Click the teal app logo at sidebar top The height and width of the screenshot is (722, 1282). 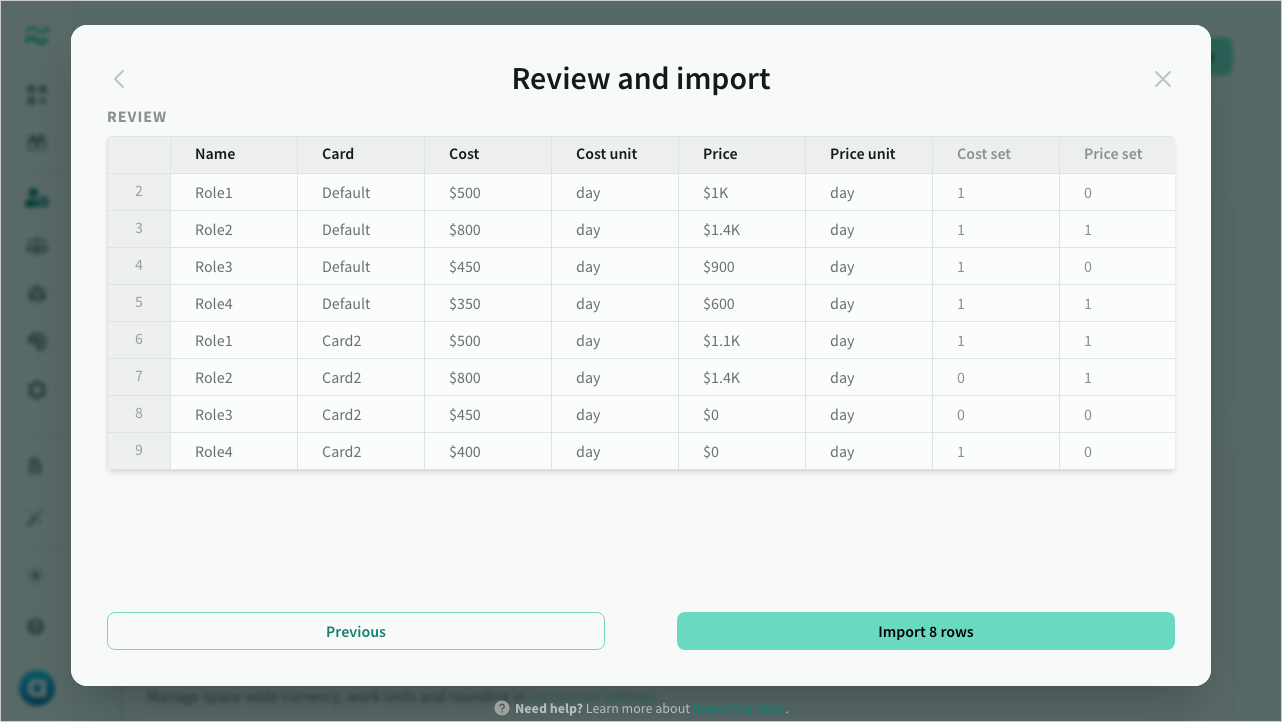coord(36,35)
